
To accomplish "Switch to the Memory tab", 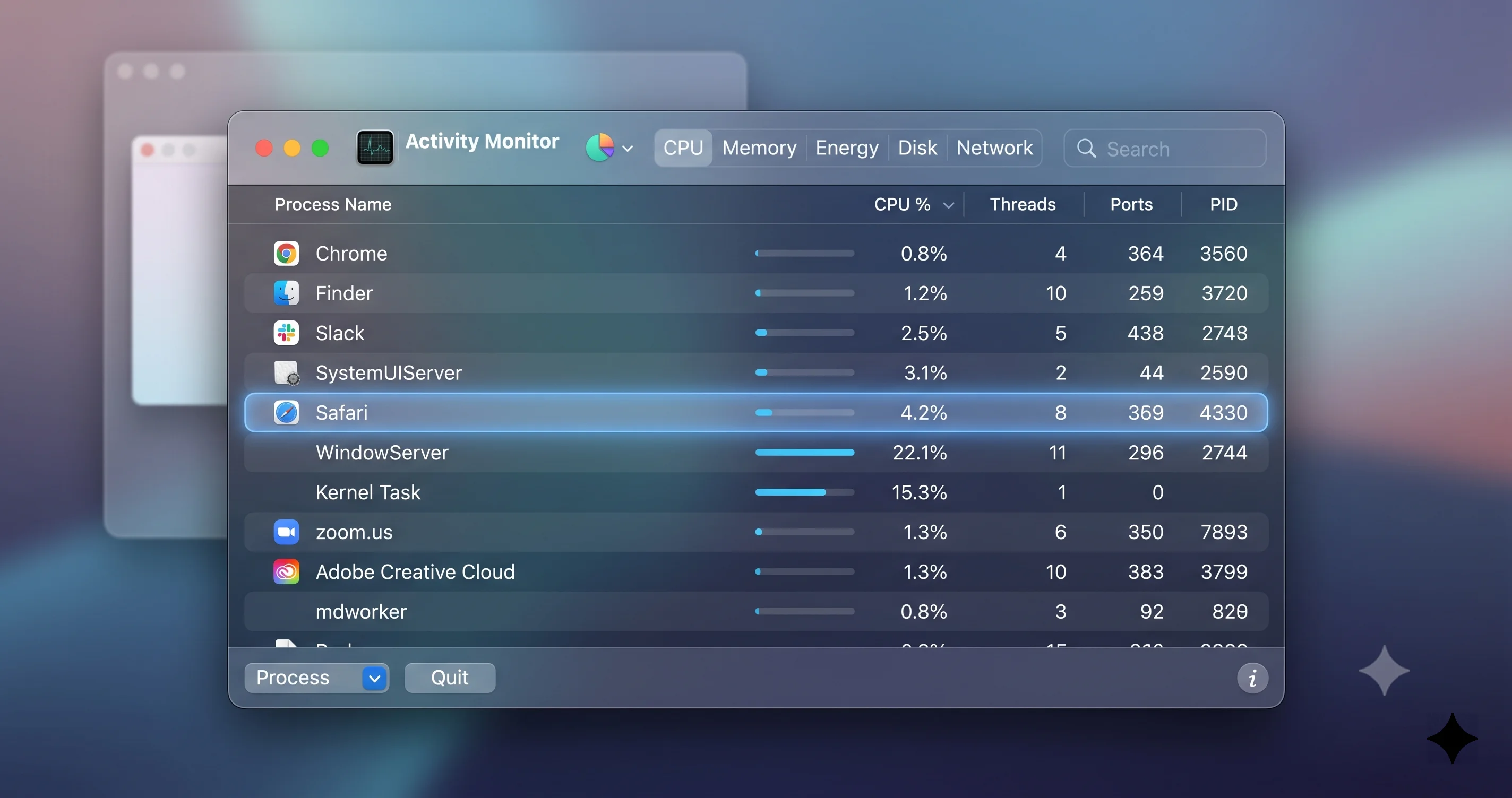I will [760, 148].
